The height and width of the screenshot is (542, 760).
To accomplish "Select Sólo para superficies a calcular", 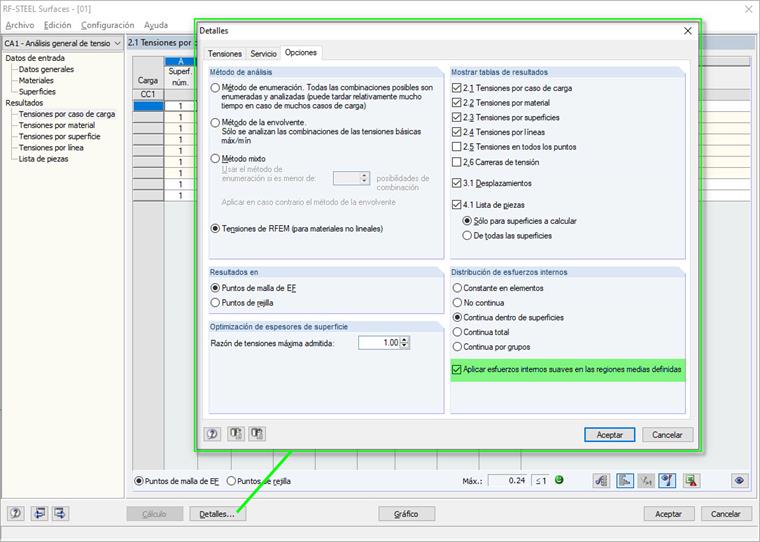I will [467, 221].
